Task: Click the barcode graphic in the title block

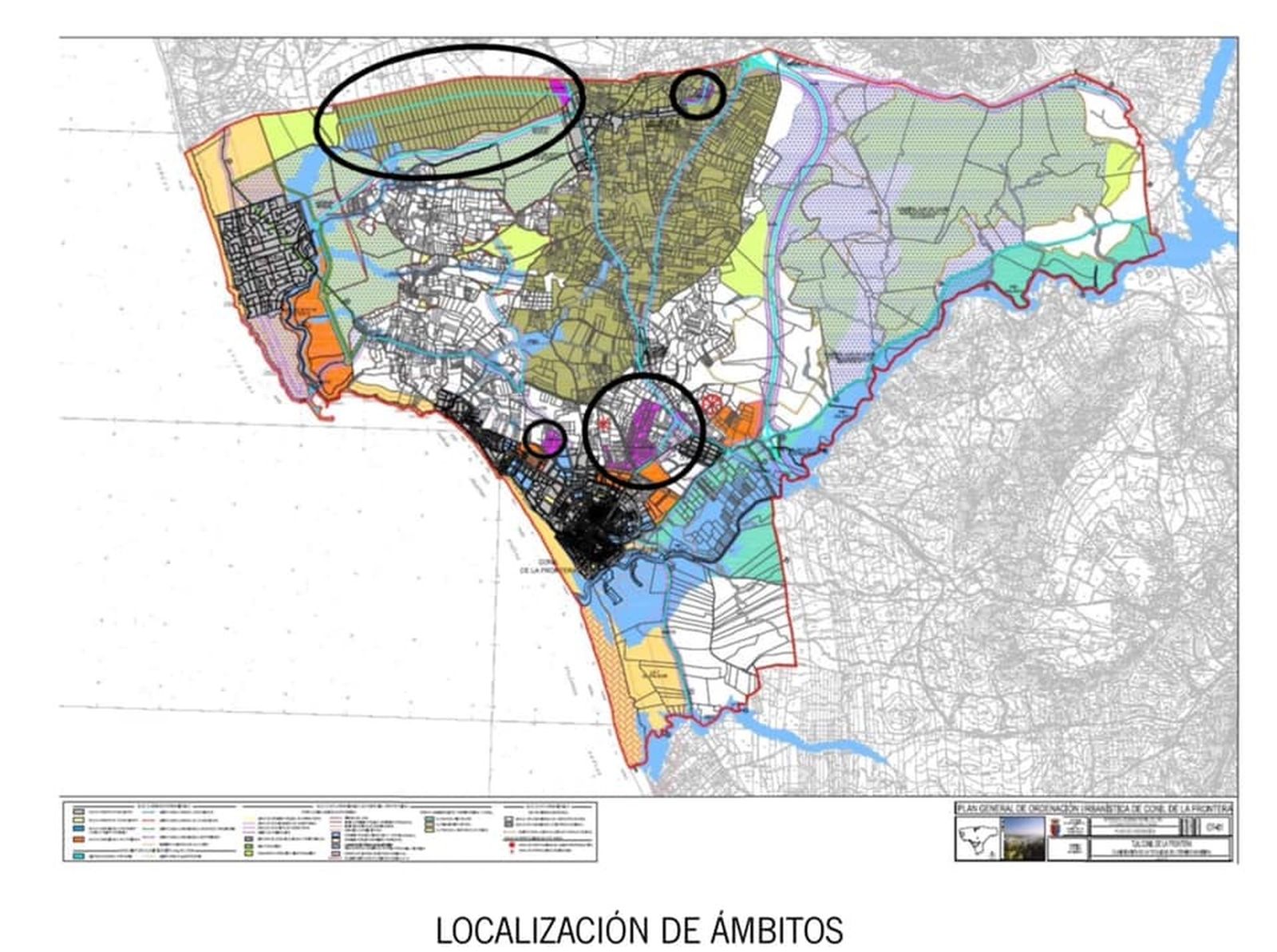Action: [x=1189, y=827]
